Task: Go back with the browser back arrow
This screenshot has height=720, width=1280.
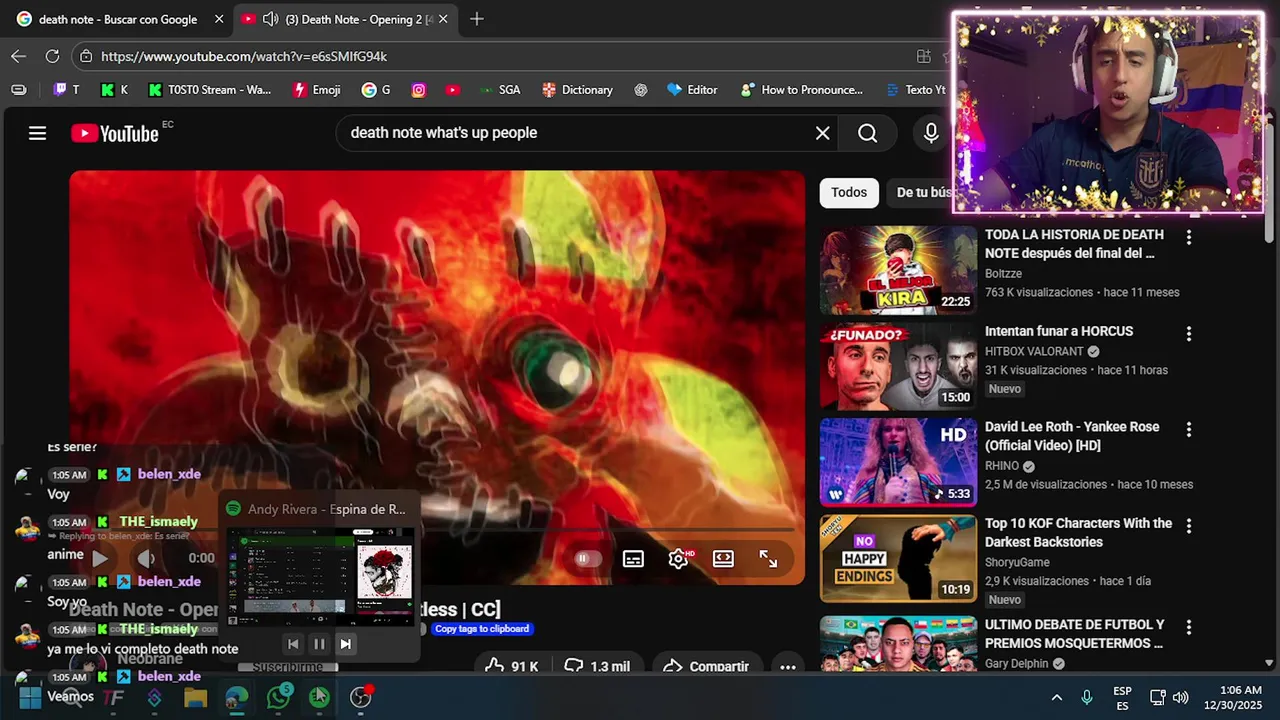Action: pyautogui.click(x=18, y=57)
